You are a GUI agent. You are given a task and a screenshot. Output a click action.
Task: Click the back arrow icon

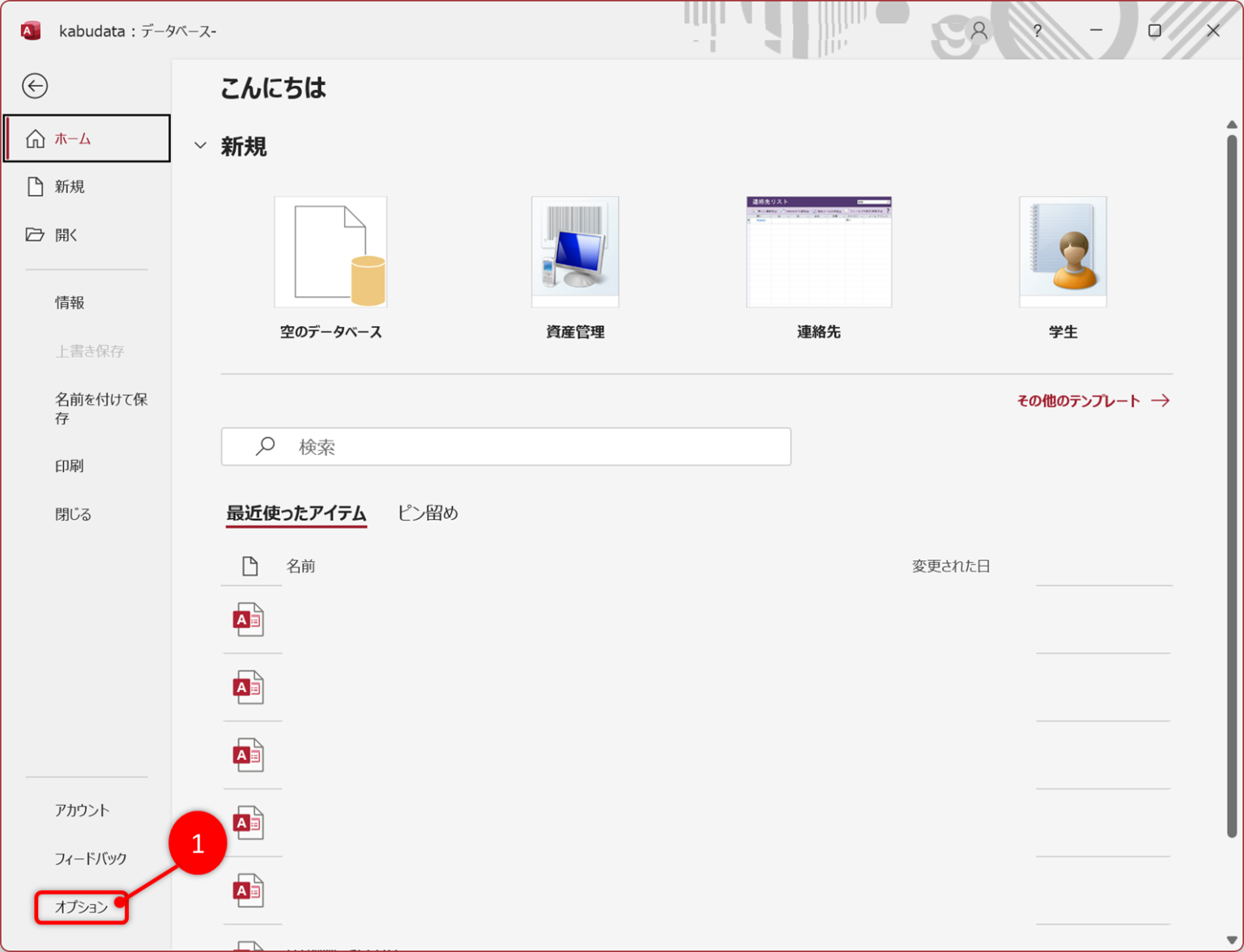(x=35, y=86)
